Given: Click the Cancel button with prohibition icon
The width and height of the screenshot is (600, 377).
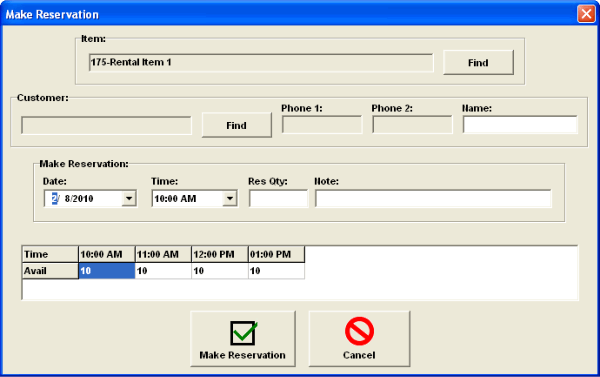Looking at the screenshot, I should pos(359,339).
